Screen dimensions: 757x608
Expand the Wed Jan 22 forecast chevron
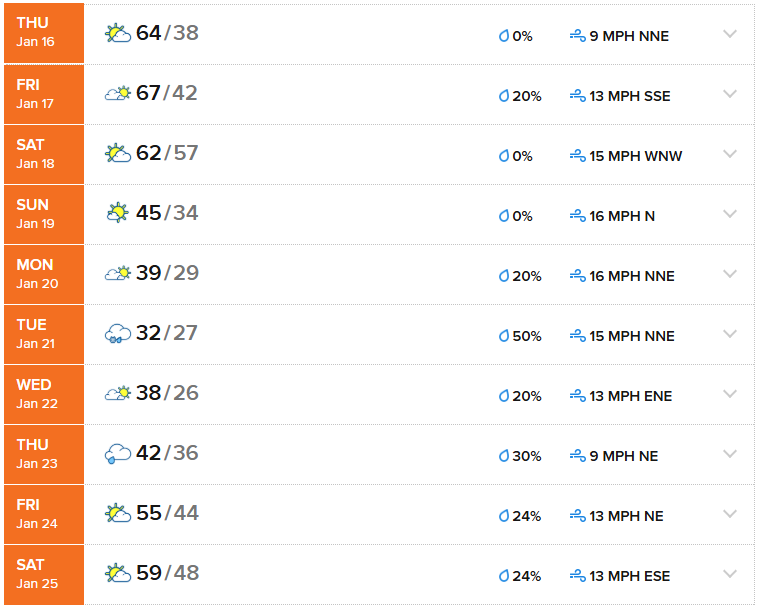[x=729, y=394]
